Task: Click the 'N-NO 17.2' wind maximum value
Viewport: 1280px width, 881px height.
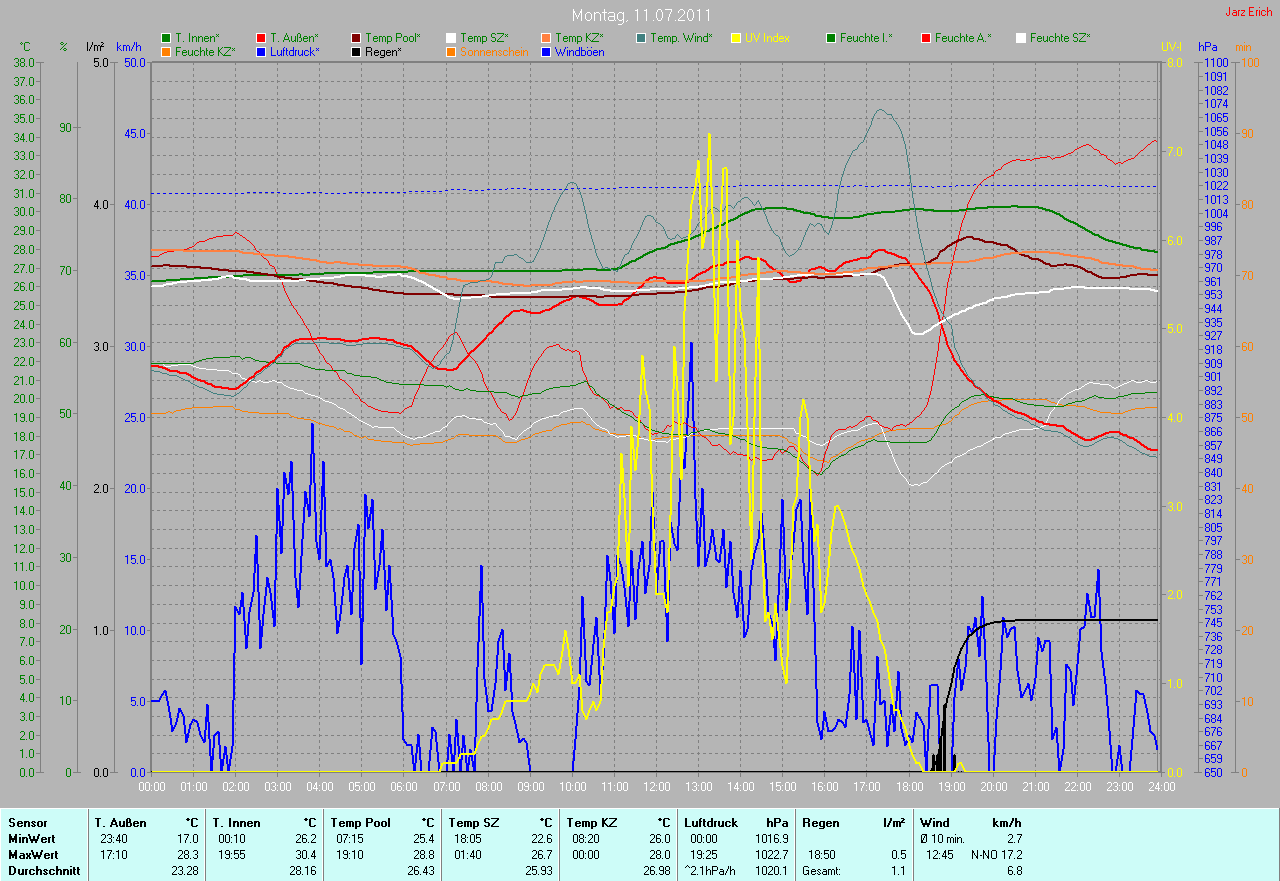Action: pyautogui.click(x=996, y=855)
